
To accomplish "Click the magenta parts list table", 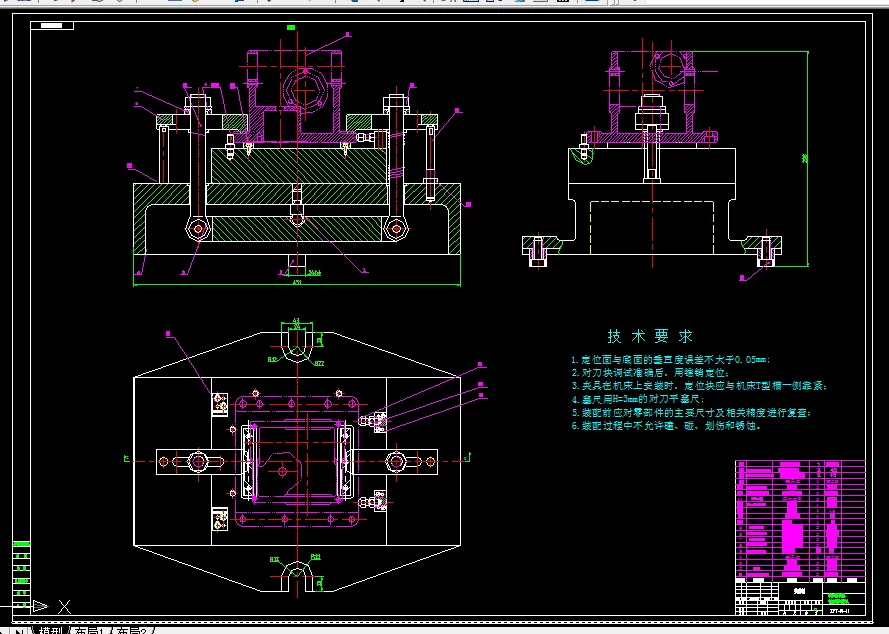I will 800,520.
